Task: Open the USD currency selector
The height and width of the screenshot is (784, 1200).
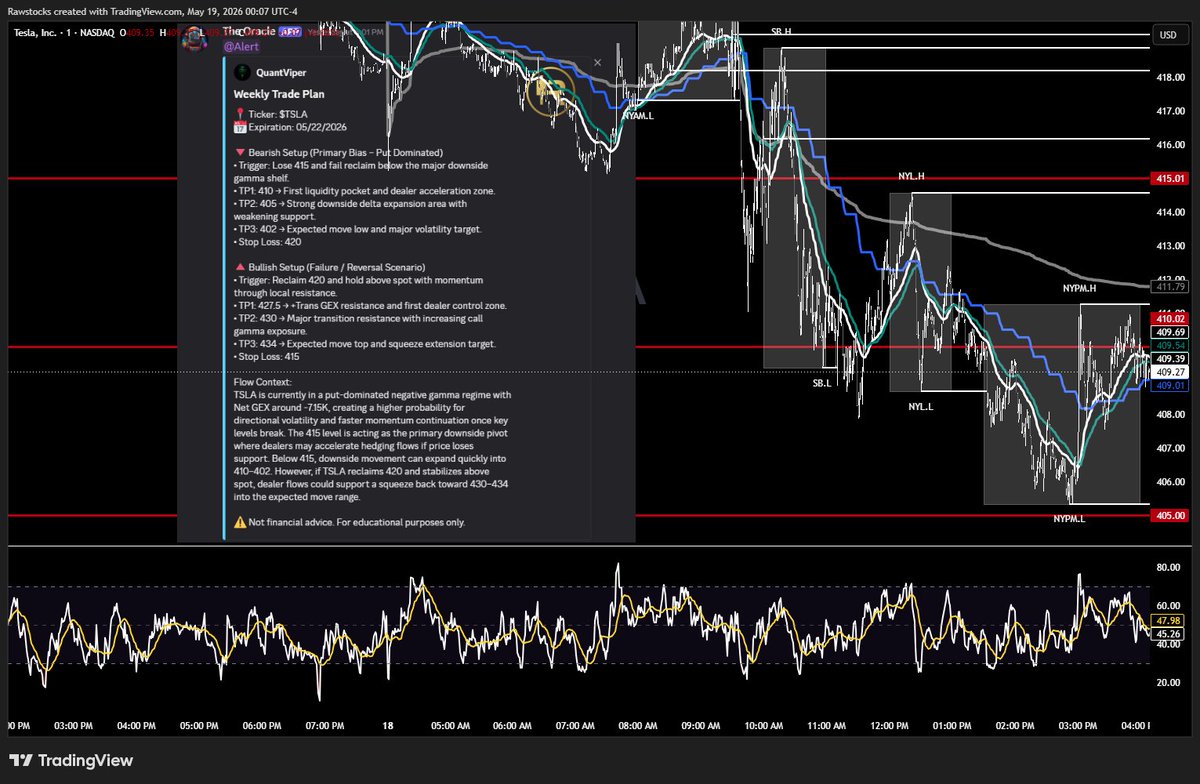Action: point(1168,34)
